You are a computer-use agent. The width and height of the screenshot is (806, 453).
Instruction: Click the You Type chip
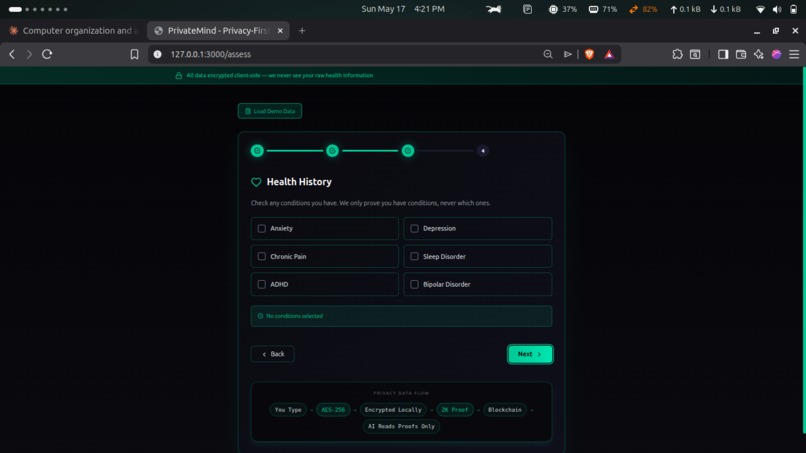288,410
